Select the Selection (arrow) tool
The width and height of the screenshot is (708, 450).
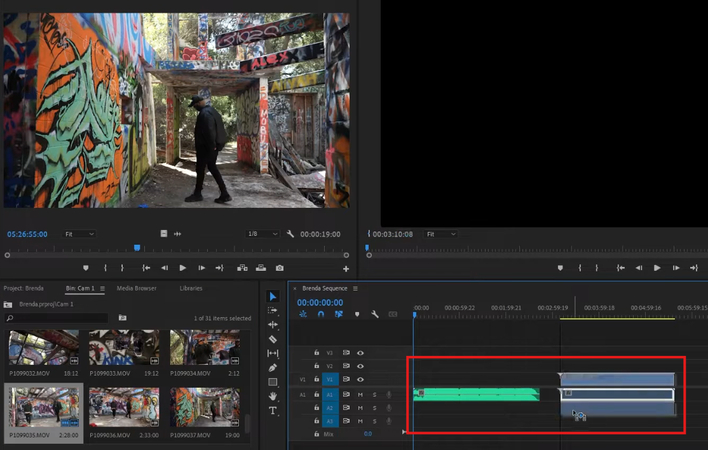pyautogui.click(x=273, y=297)
